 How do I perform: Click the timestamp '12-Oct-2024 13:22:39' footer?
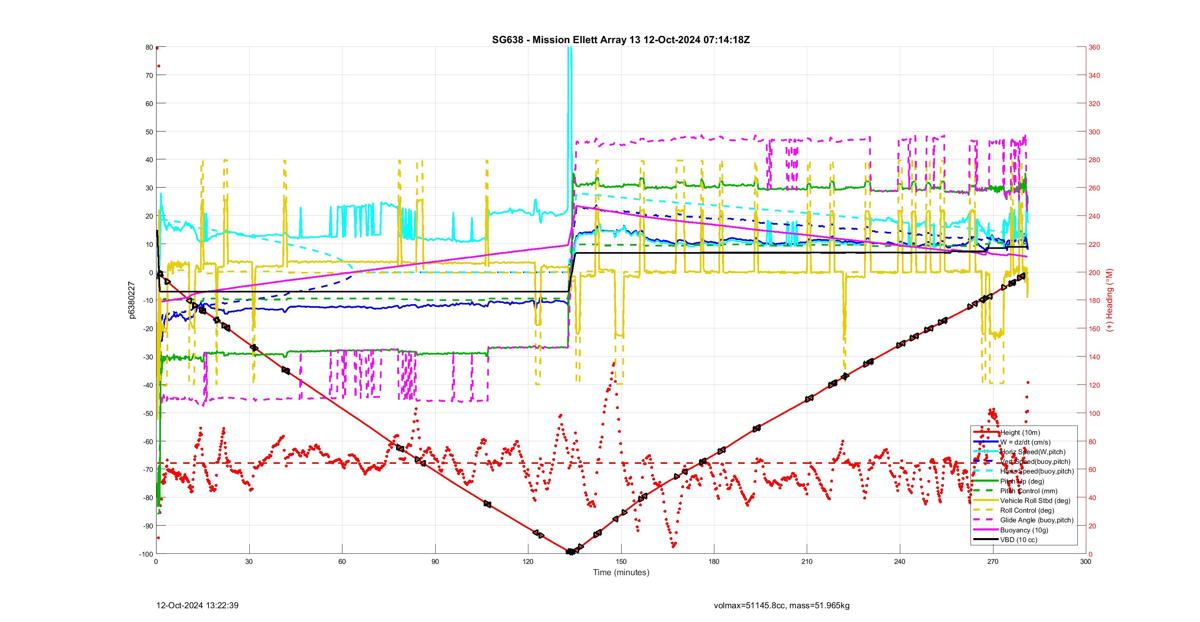click(x=197, y=605)
